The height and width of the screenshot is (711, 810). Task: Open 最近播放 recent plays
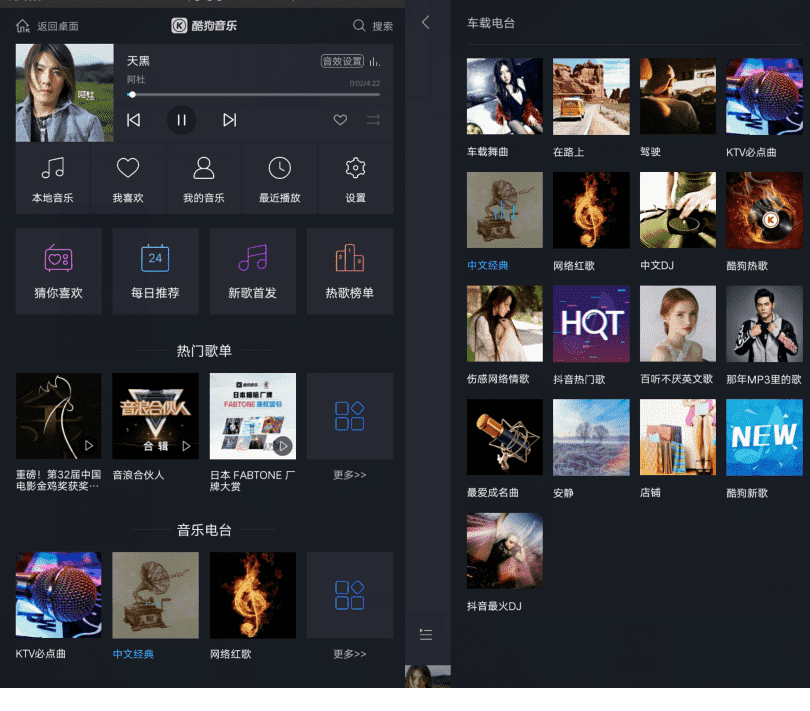coord(279,179)
